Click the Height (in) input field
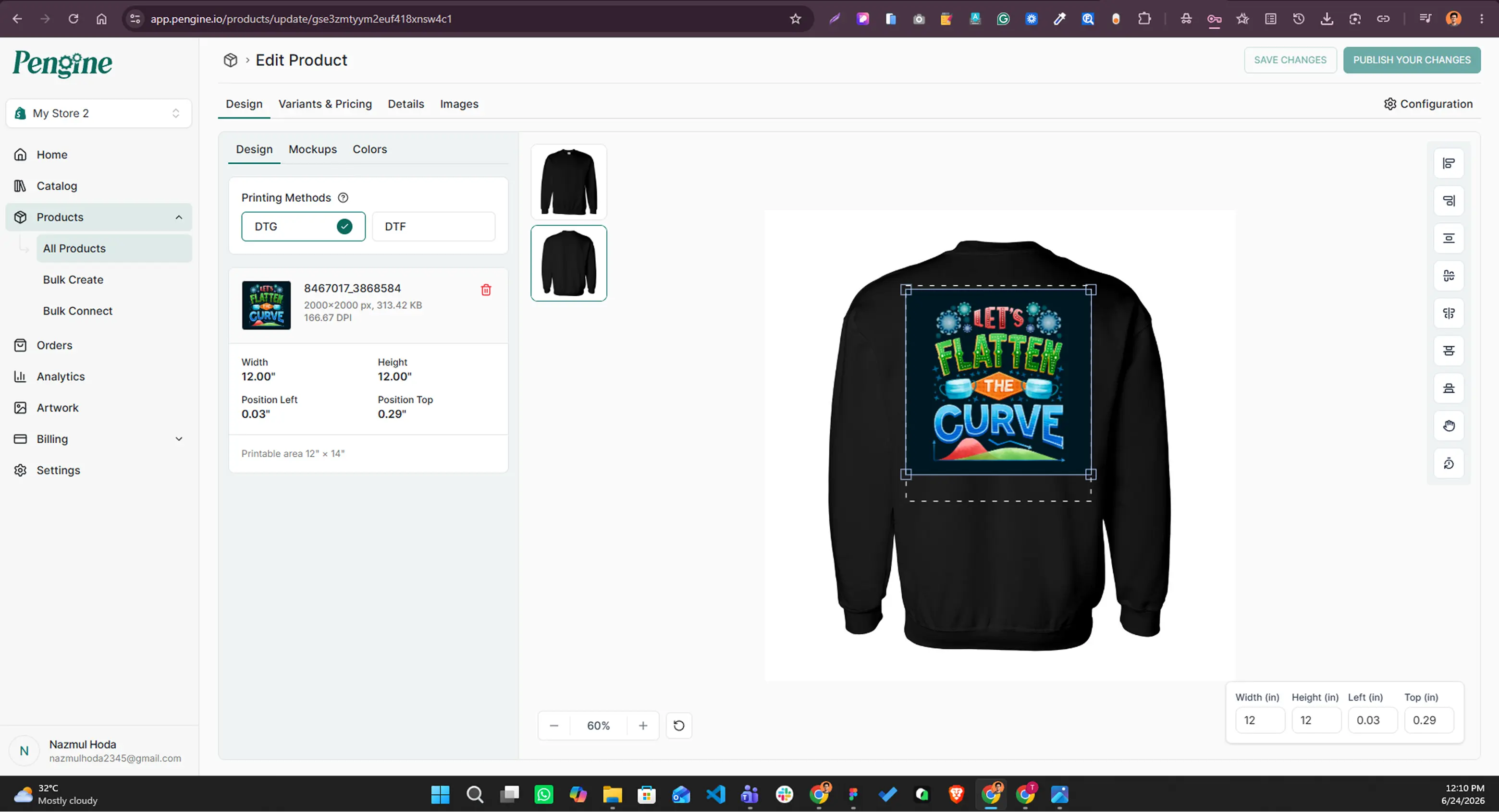Viewport: 1499px width, 812px height. [1316, 720]
